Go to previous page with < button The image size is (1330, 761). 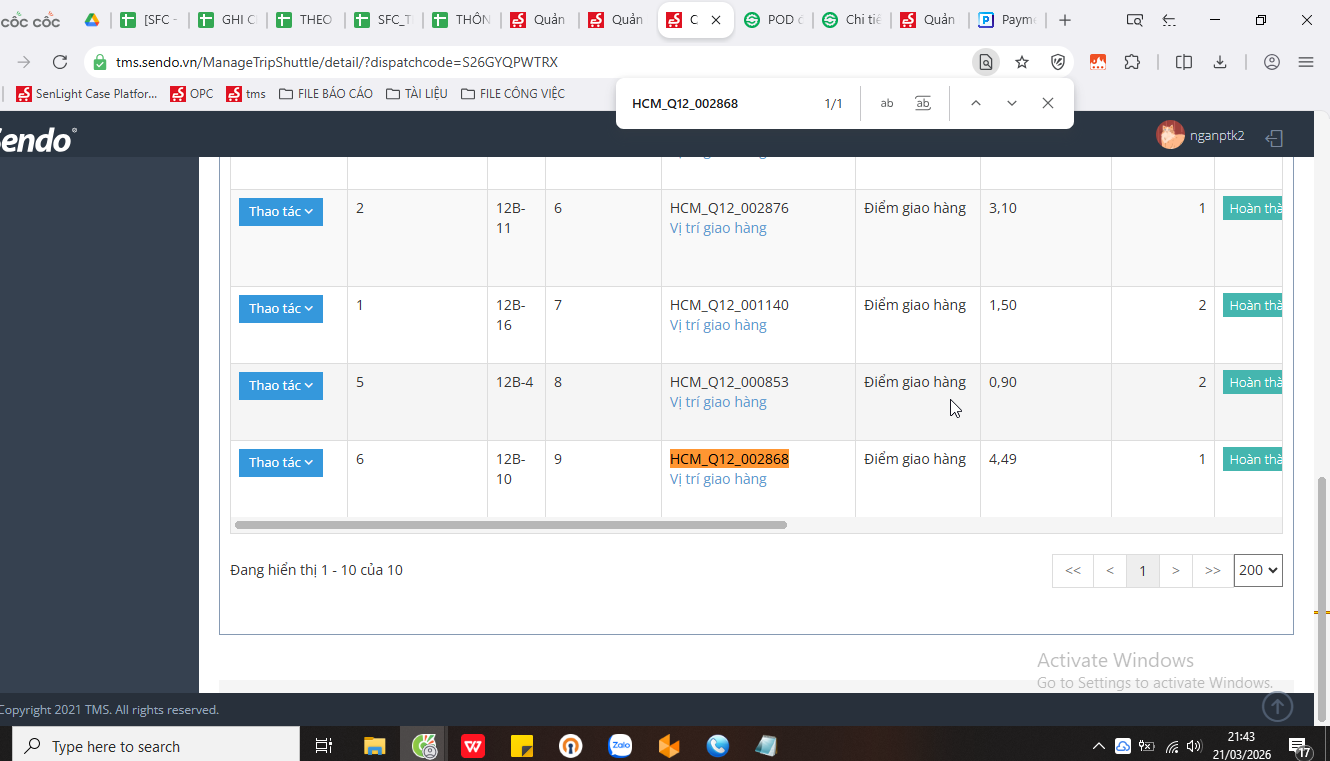pos(1110,571)
